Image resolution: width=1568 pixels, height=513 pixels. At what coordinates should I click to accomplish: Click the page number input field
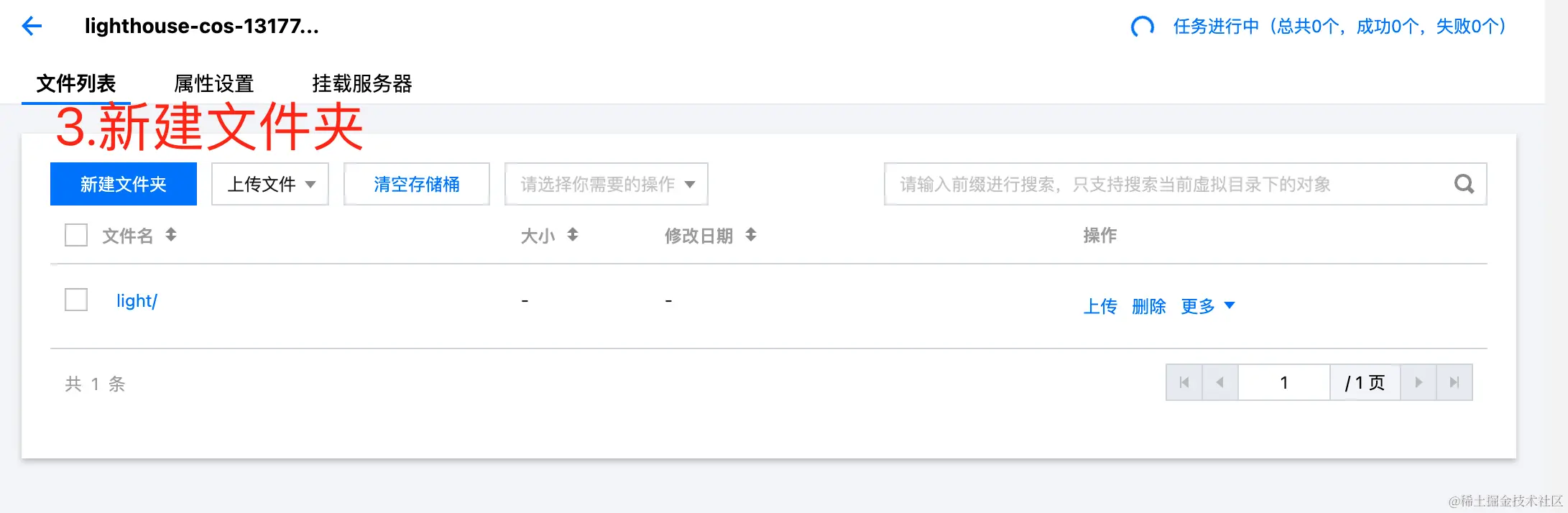point(1283,382)
